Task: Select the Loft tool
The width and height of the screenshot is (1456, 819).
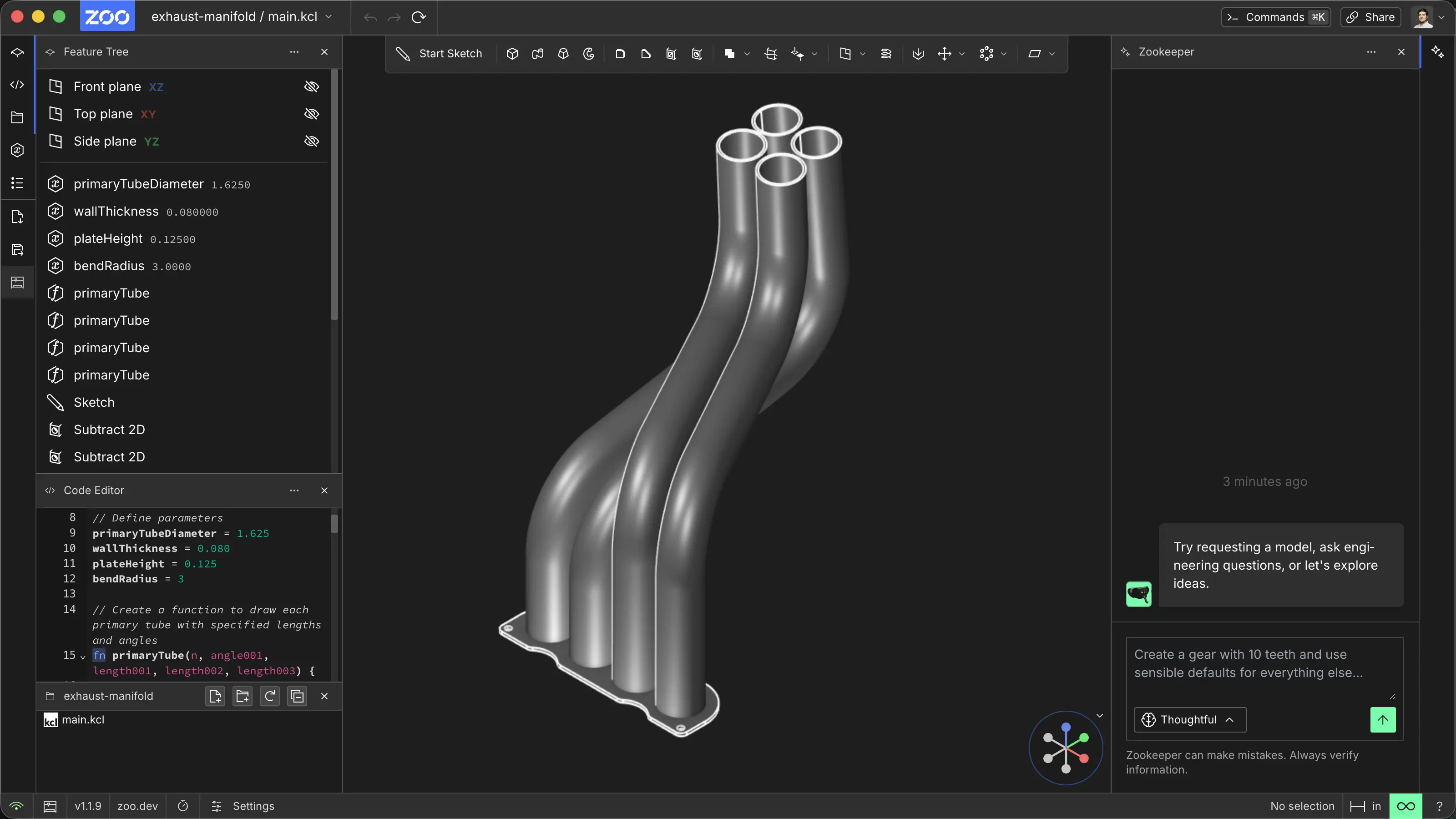Action: point(563,54)
